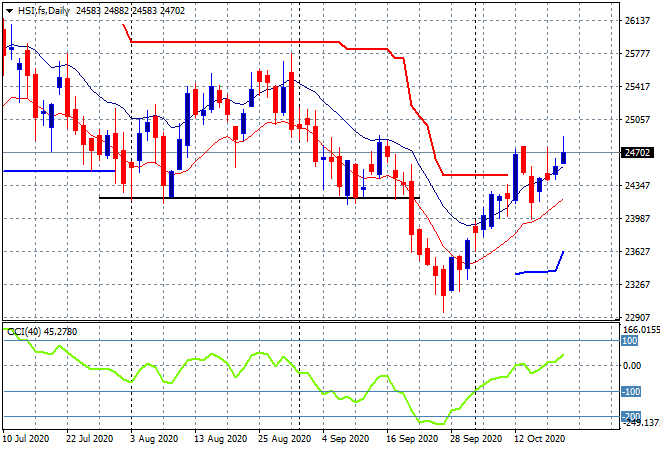Click the 16 Sep 2020 date label
Viewport: 660px width, 450px height.
(412, 439)
